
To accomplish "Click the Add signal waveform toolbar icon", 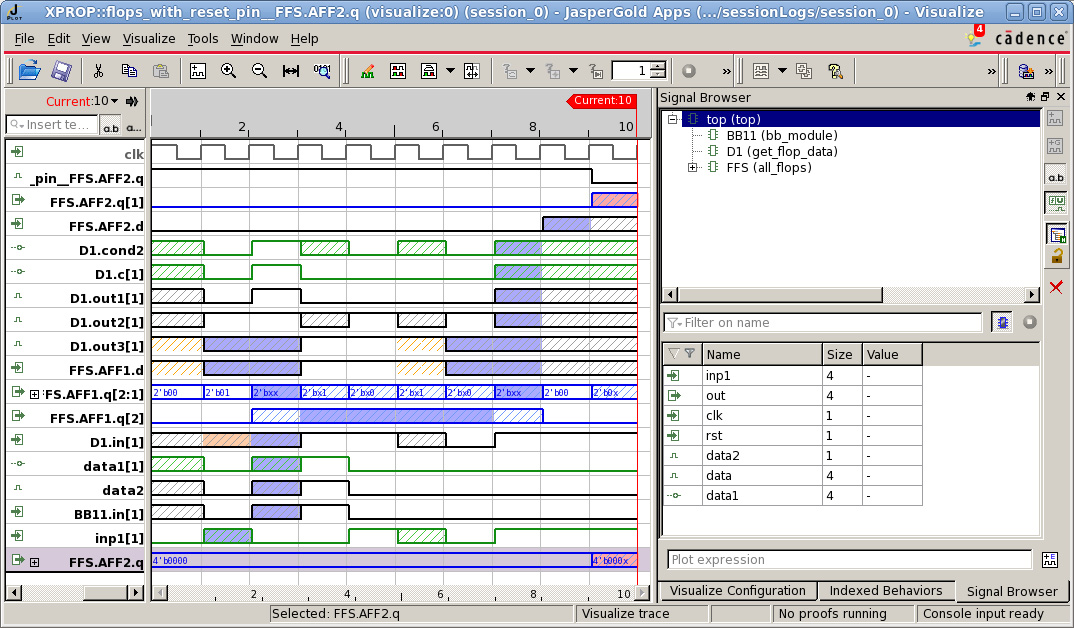I will coord(198,71).
